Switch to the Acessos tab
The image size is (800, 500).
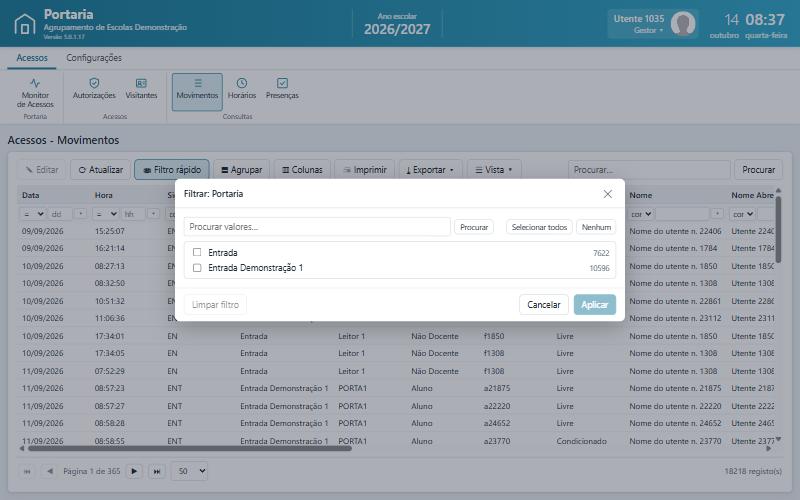pos(32,58)
